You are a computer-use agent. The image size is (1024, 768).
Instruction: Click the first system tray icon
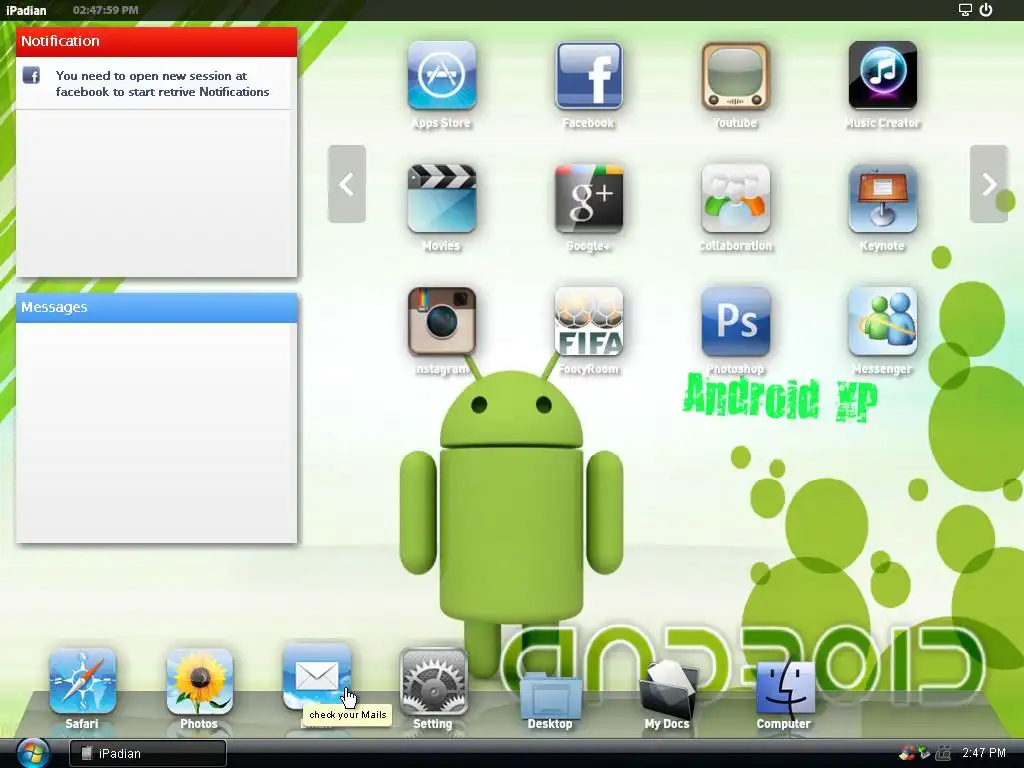pyautogui.click(x=906, y=753)
